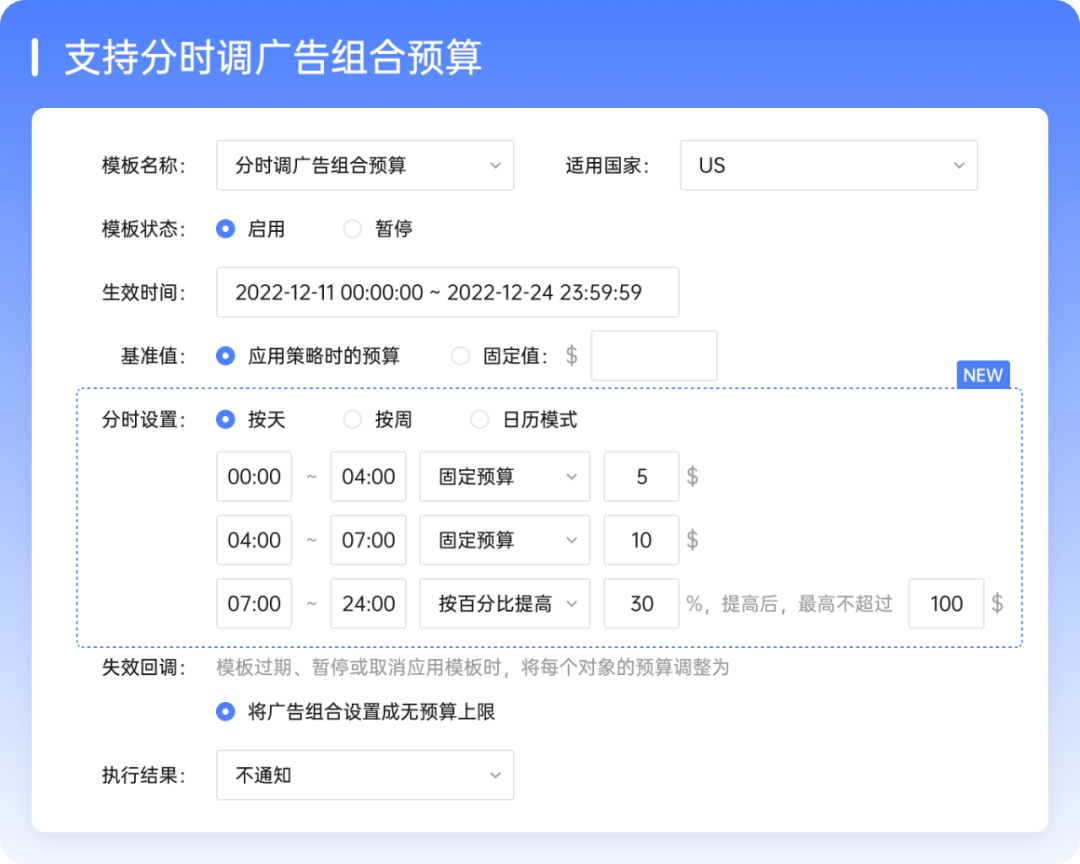This screenshot has height=864, width=1080.
Task: Open the 按百分比提高 dropdown
Action: point(504,604)
